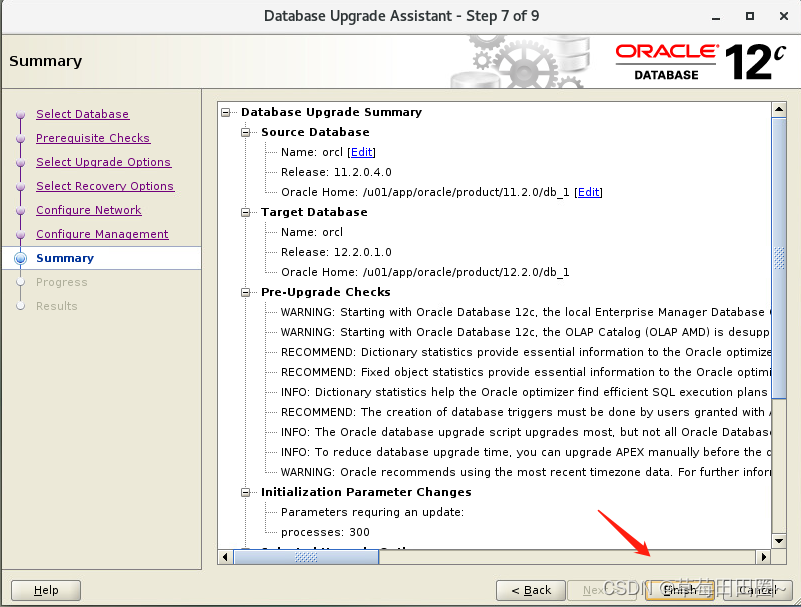Collapse the Pre-Upgrade Checks section
The height and width of the screenshot is (607, 801).
tap(246, 292)
